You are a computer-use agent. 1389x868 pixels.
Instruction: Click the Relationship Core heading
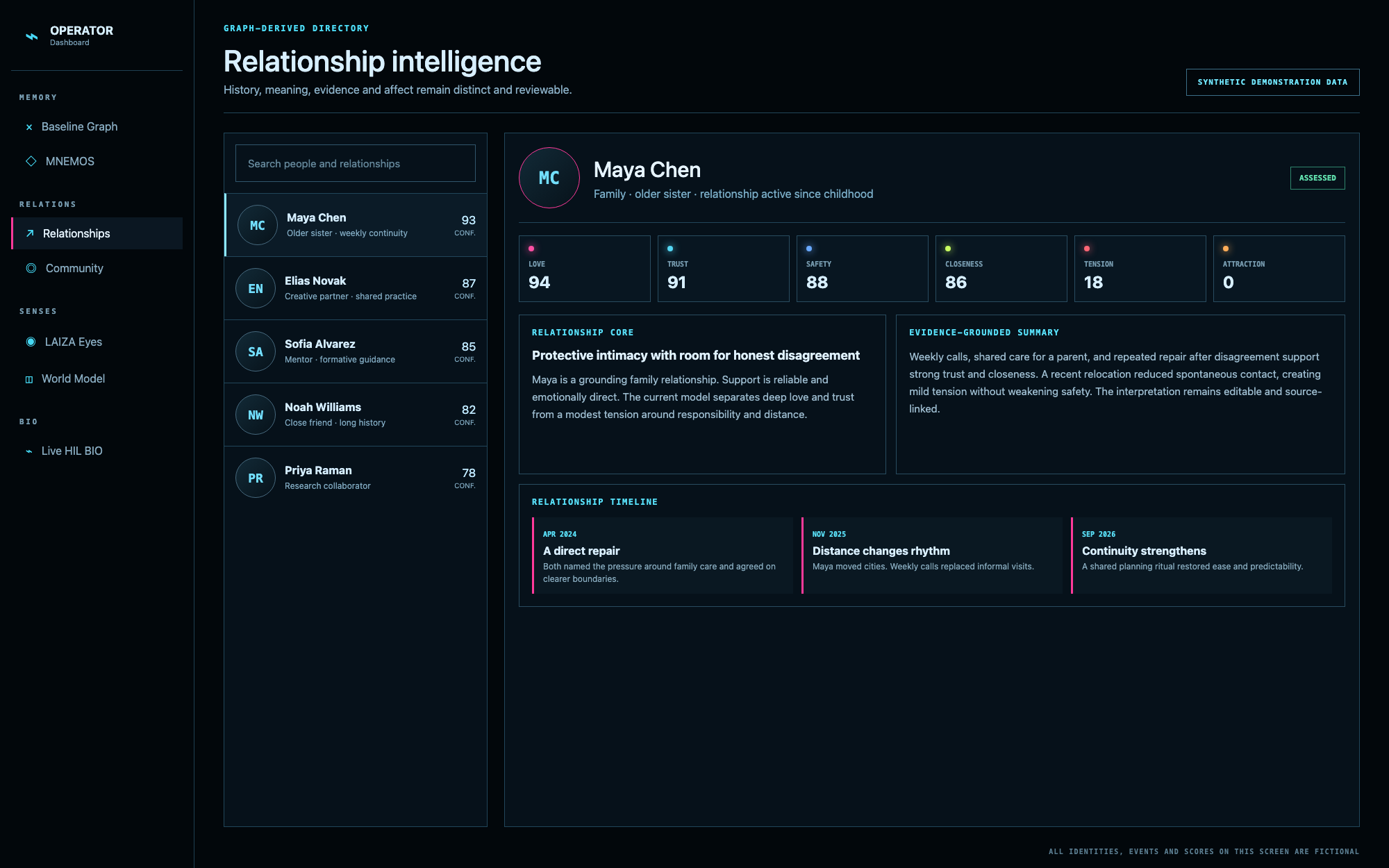[583, 333]
